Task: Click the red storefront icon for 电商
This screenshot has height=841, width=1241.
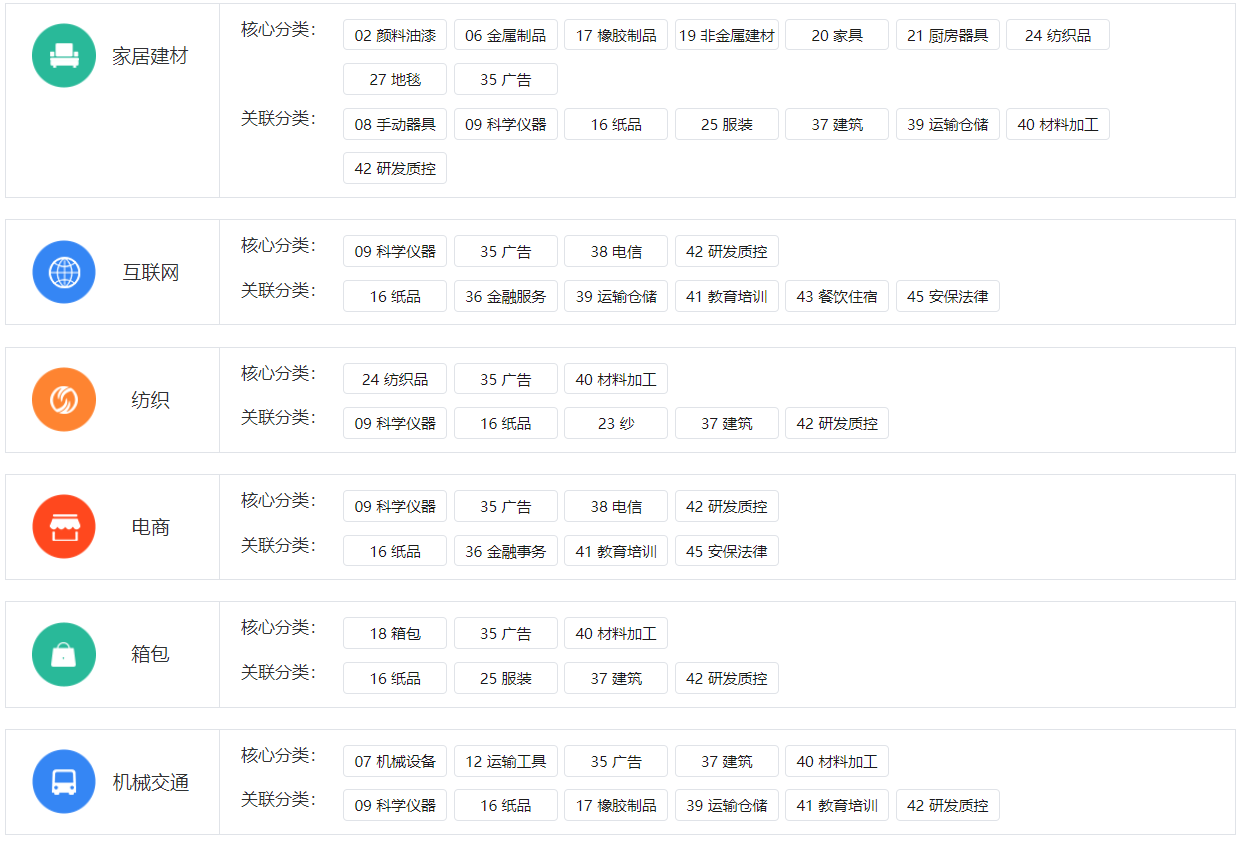Action: 64,527
